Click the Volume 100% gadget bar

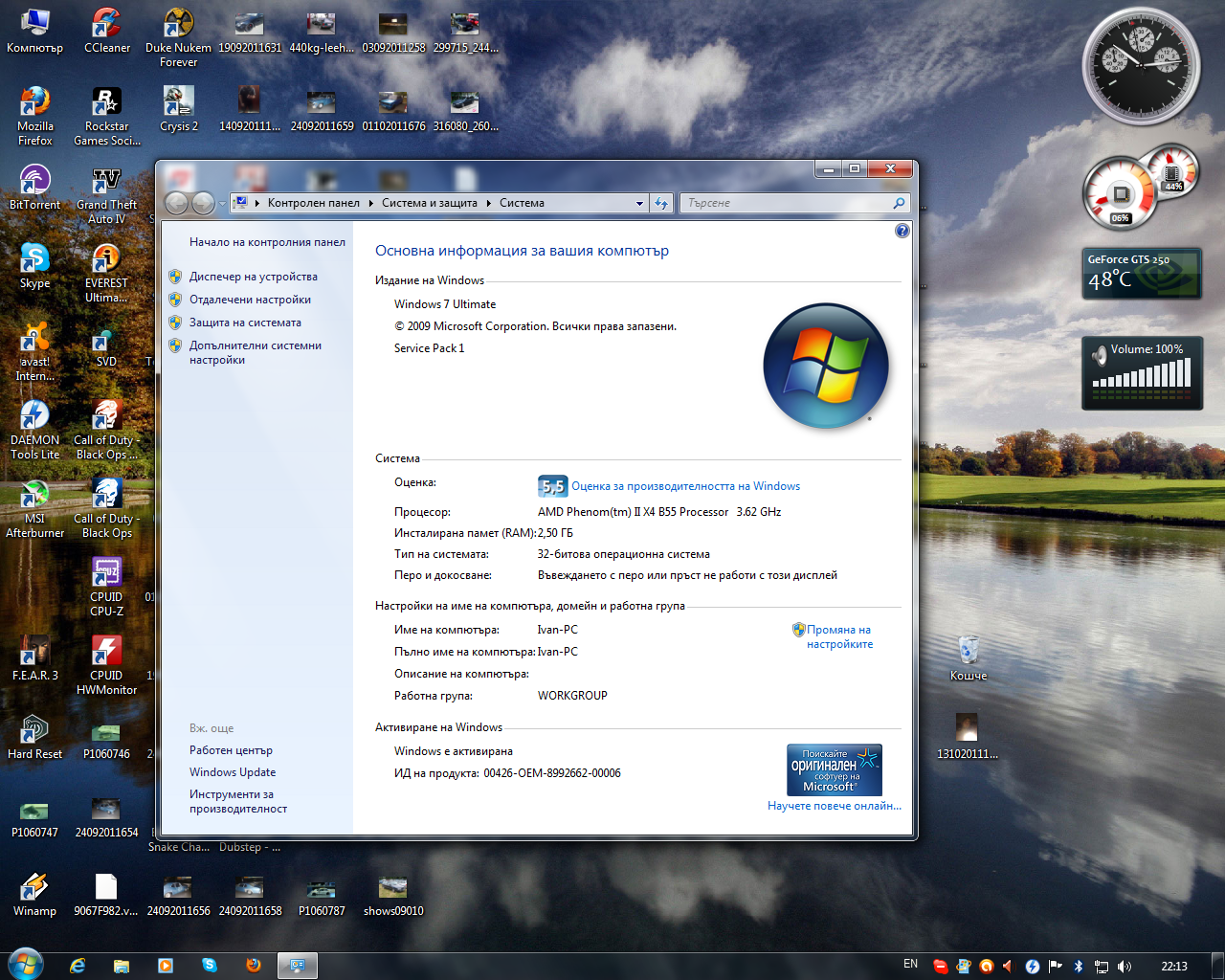pos(1142,373)
